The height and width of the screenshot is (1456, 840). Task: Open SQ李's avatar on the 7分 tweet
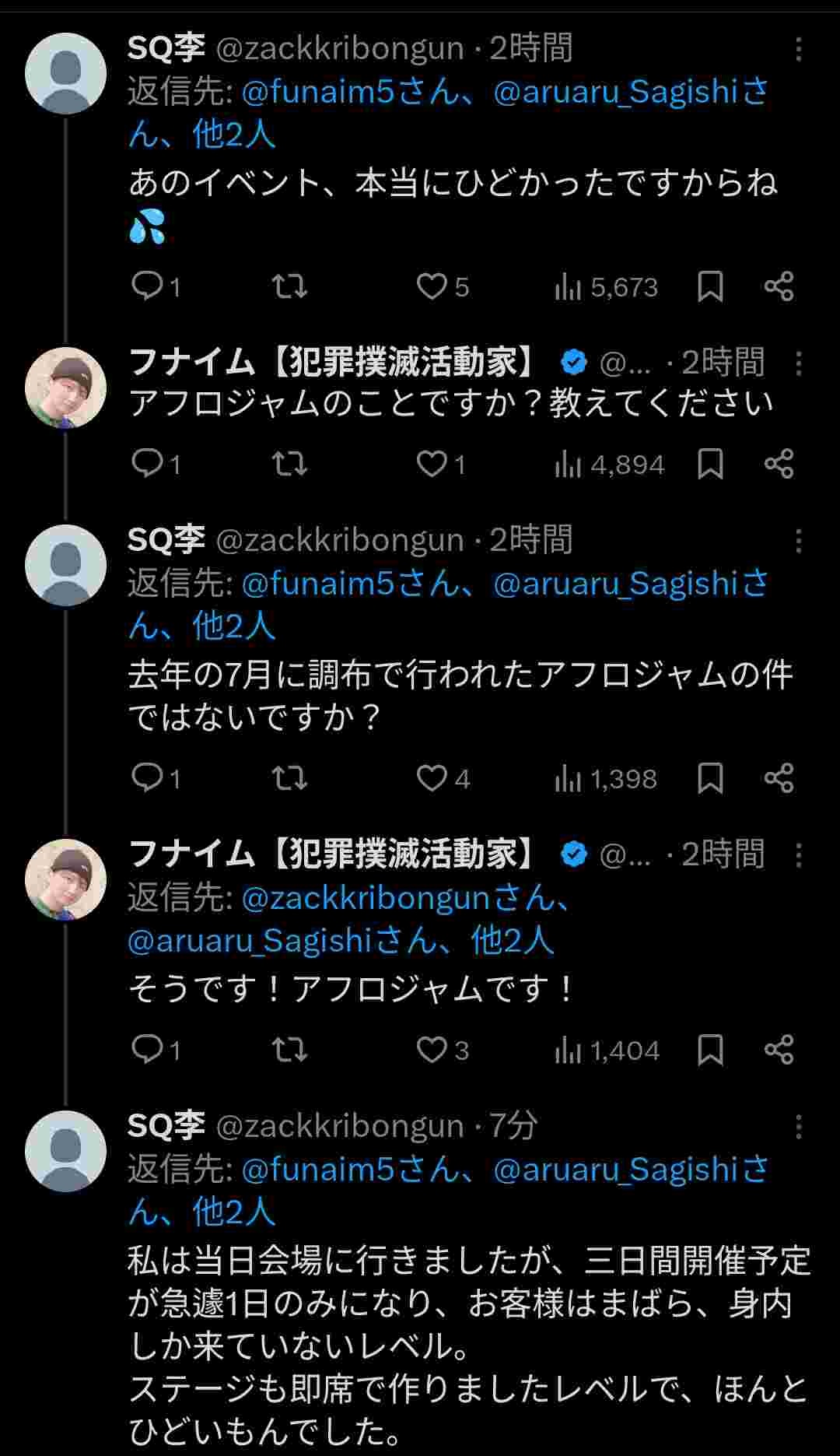point(65,1152)
